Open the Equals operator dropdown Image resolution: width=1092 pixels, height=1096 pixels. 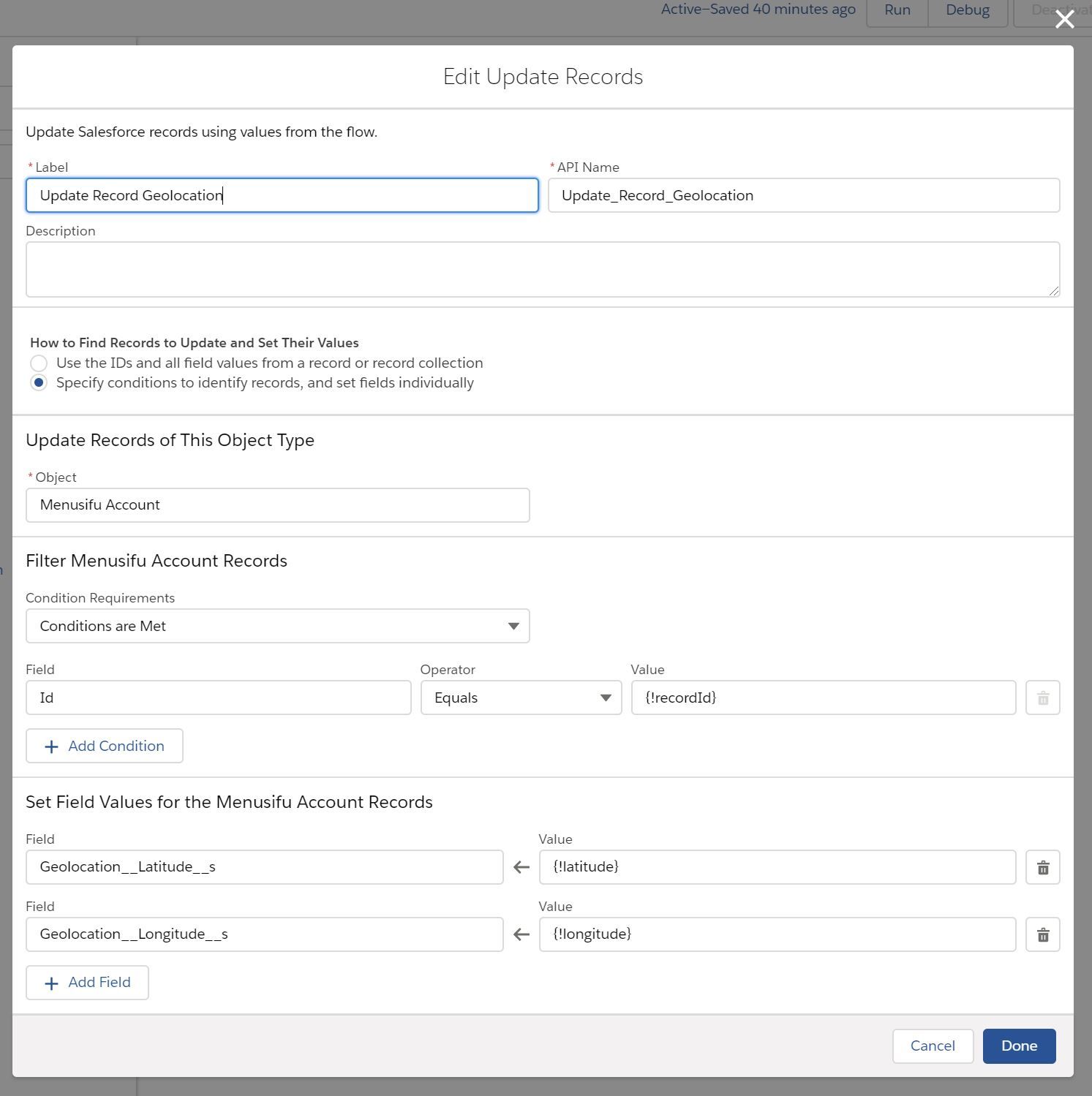point(521,698)
